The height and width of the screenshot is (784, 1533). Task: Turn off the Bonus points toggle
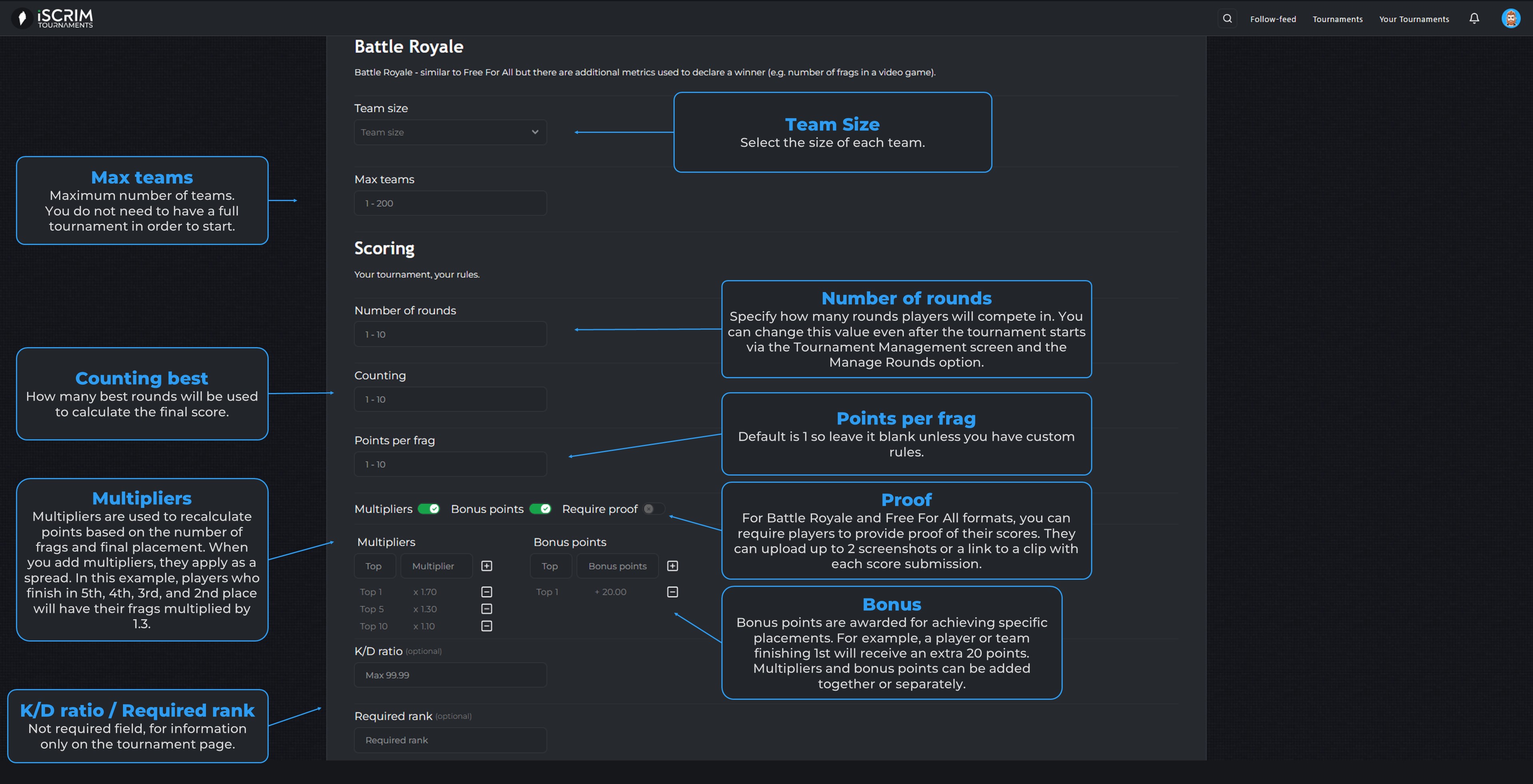tap(540, 509)
